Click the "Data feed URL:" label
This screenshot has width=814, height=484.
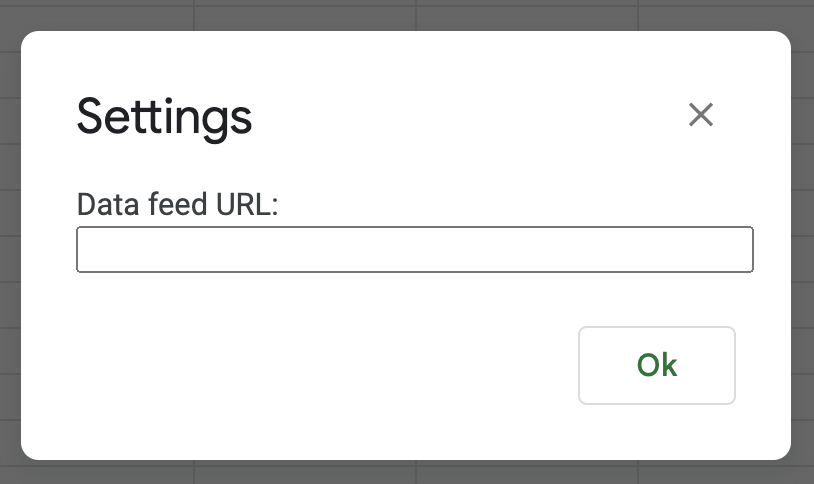click(x=177, y=204)
